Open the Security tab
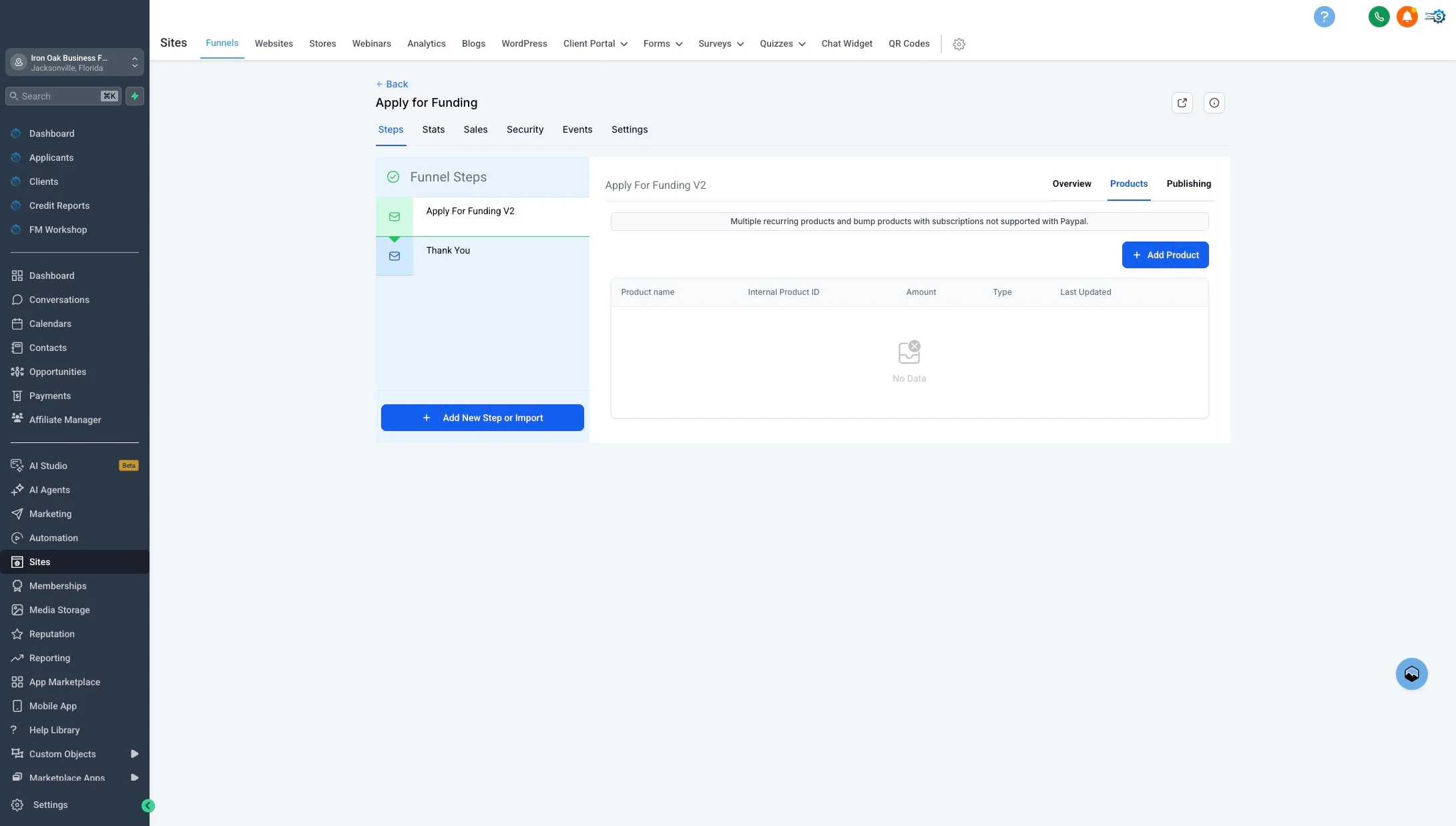 (525, 129)
